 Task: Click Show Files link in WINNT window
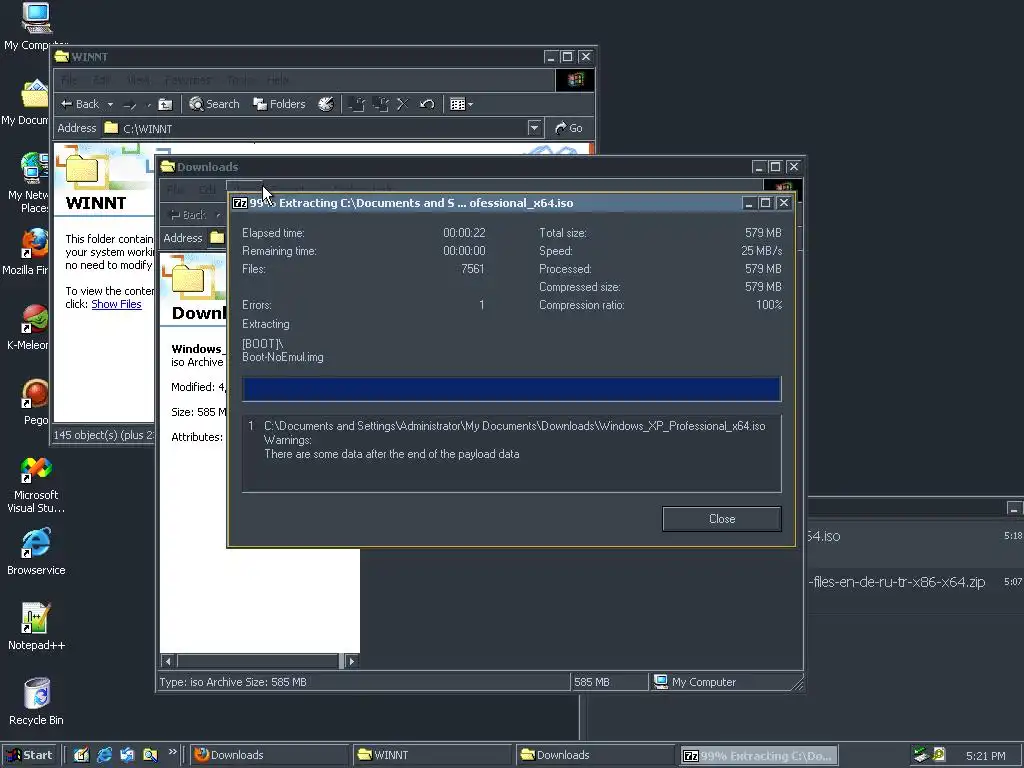tap(116, 304)
